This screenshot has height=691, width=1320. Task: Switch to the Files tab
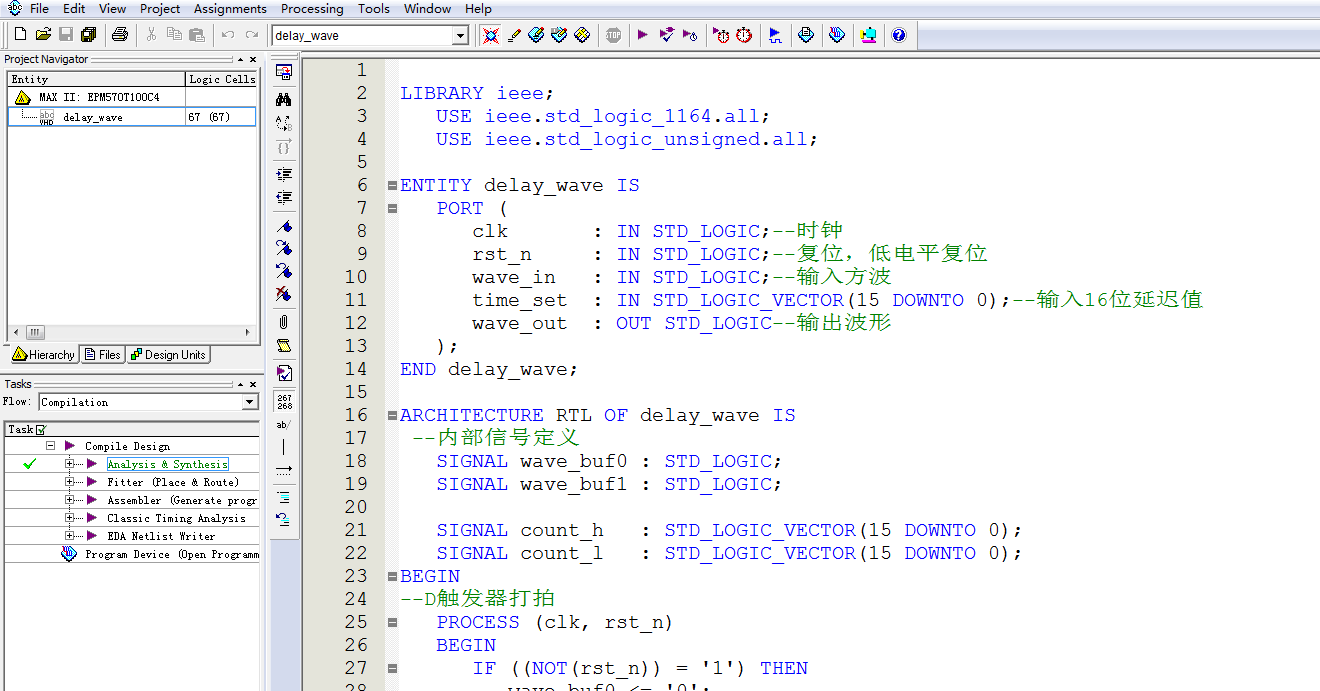(x=103, y=355)
